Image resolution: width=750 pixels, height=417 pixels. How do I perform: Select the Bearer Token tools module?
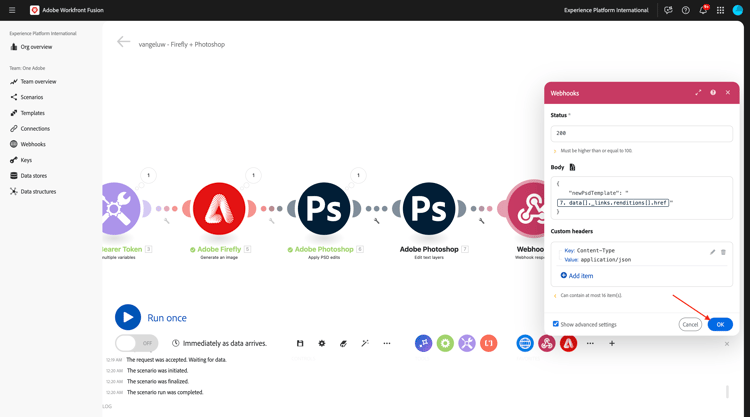pos(119,208)
